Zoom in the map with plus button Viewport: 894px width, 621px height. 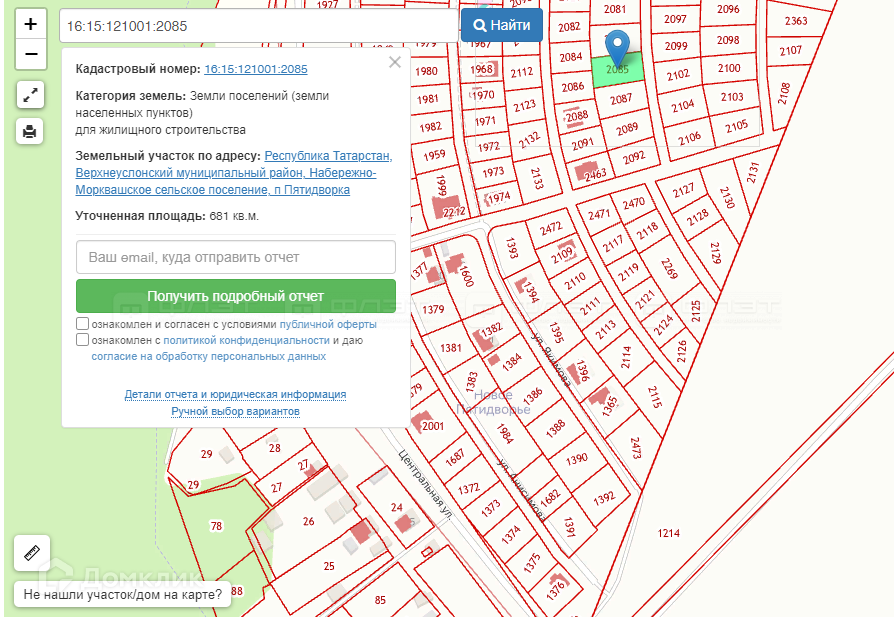click(30, 24)
